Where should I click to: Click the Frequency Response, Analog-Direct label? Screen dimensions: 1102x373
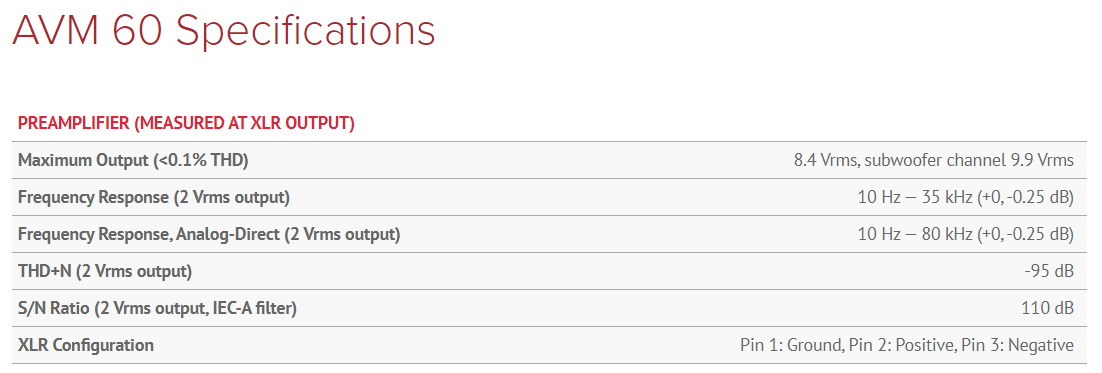click(209, 234)
